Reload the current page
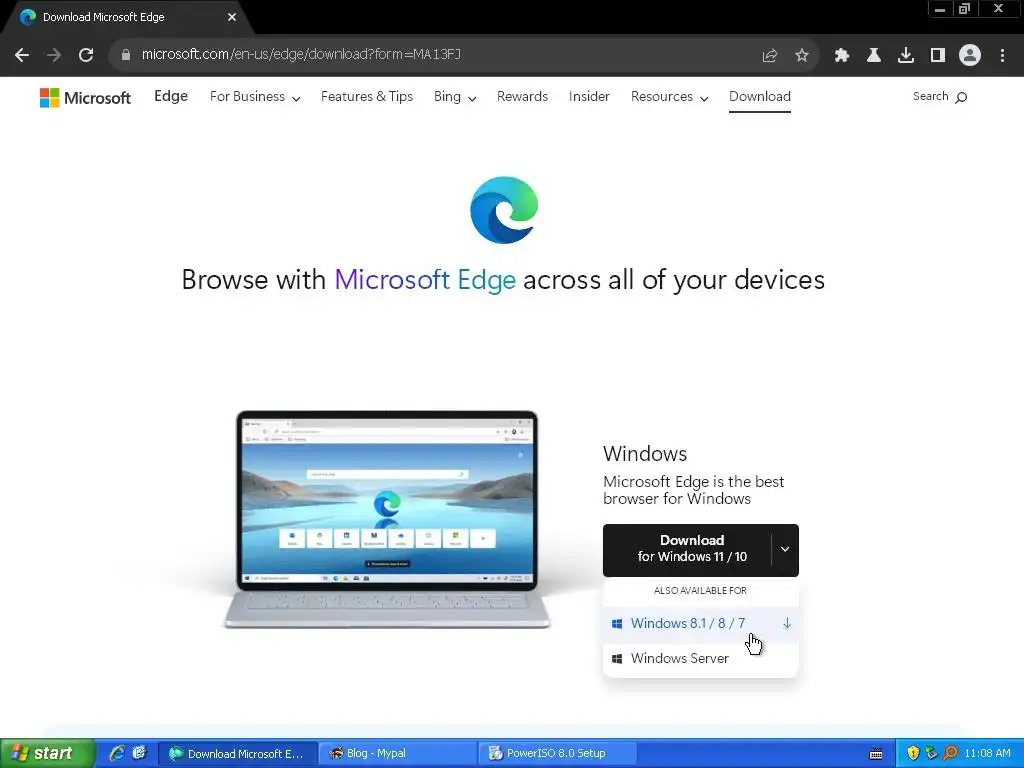The image size is (1024, 768). pyautogui.click(x=86, y=55)
